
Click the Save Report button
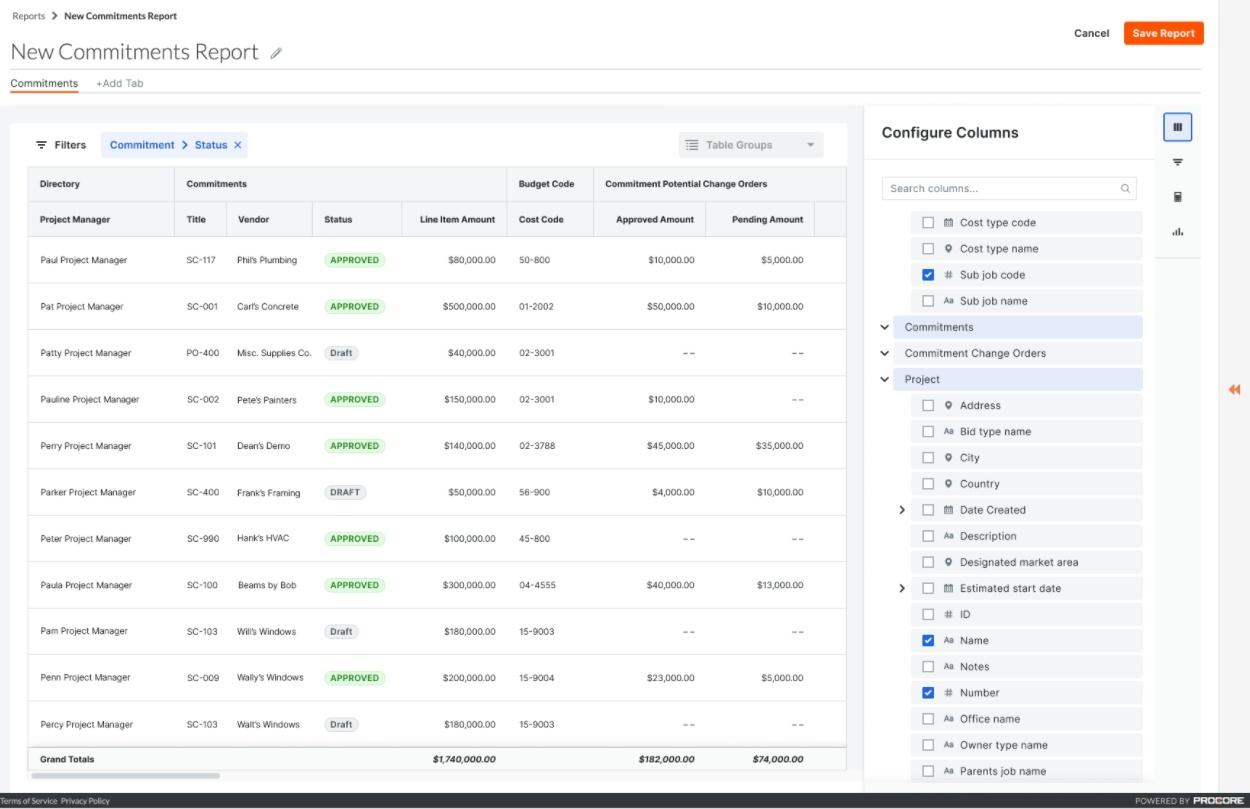tap(1164, 33)
